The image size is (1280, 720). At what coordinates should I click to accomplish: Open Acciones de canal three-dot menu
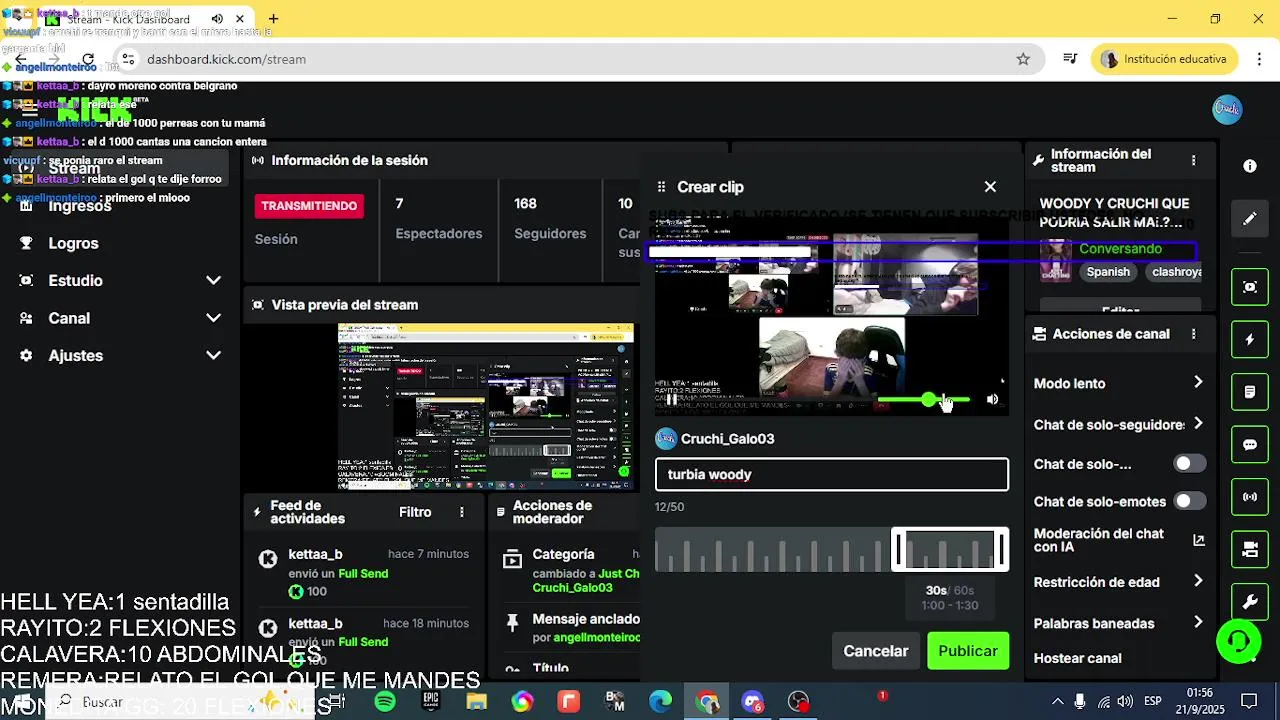pyautogui.click(x=1193, y=334)
